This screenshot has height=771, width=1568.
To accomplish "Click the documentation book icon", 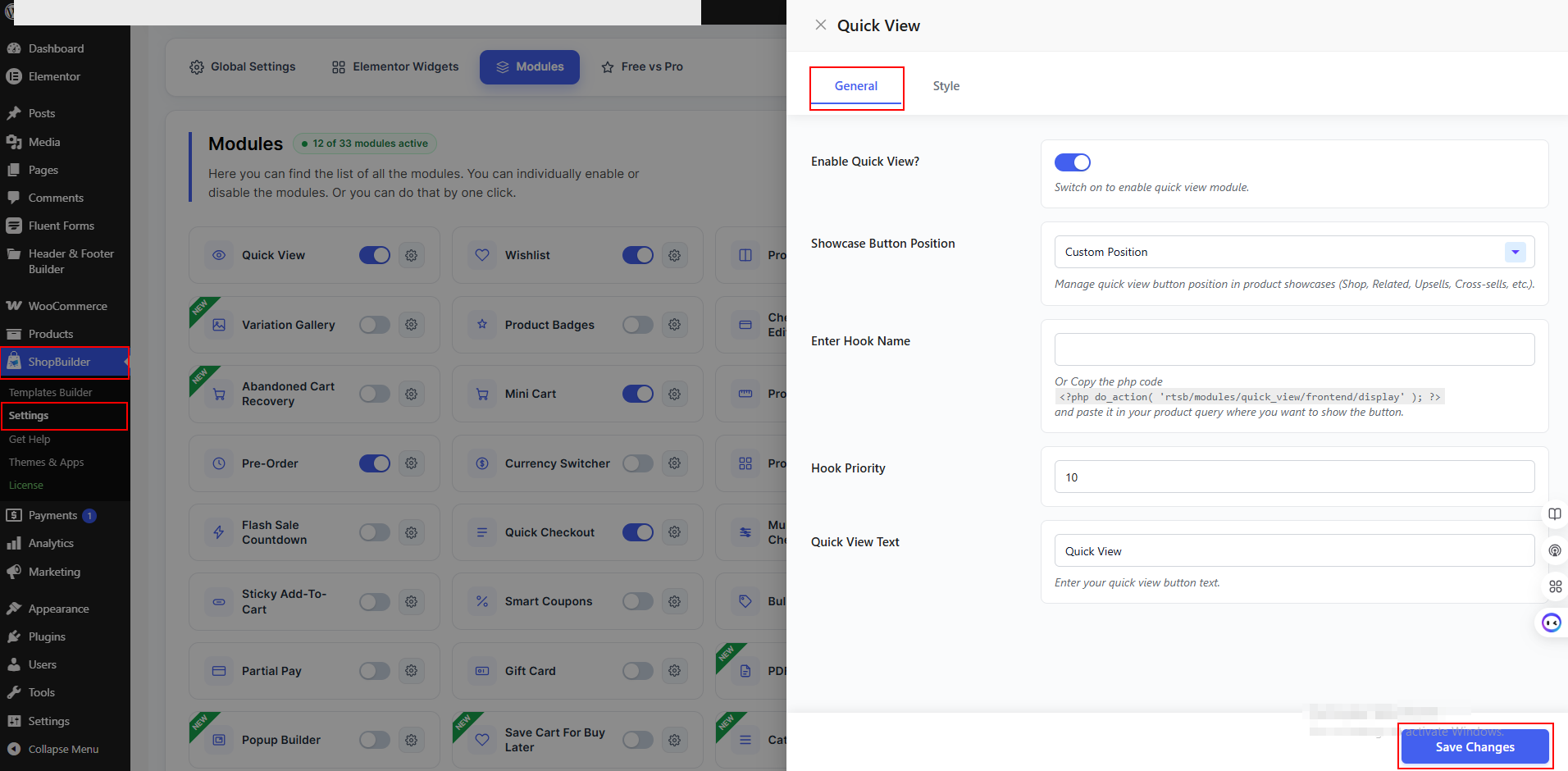I will click(1555, 514).
